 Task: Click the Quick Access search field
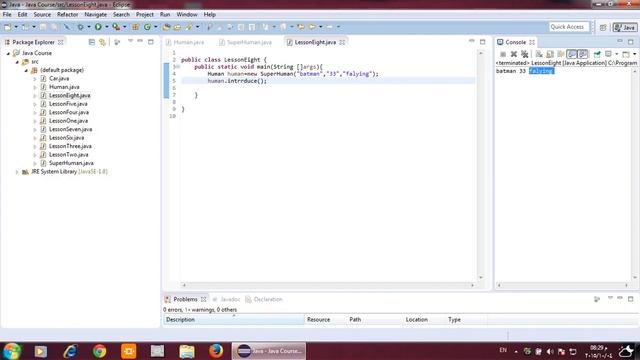(x=569, y=27)
